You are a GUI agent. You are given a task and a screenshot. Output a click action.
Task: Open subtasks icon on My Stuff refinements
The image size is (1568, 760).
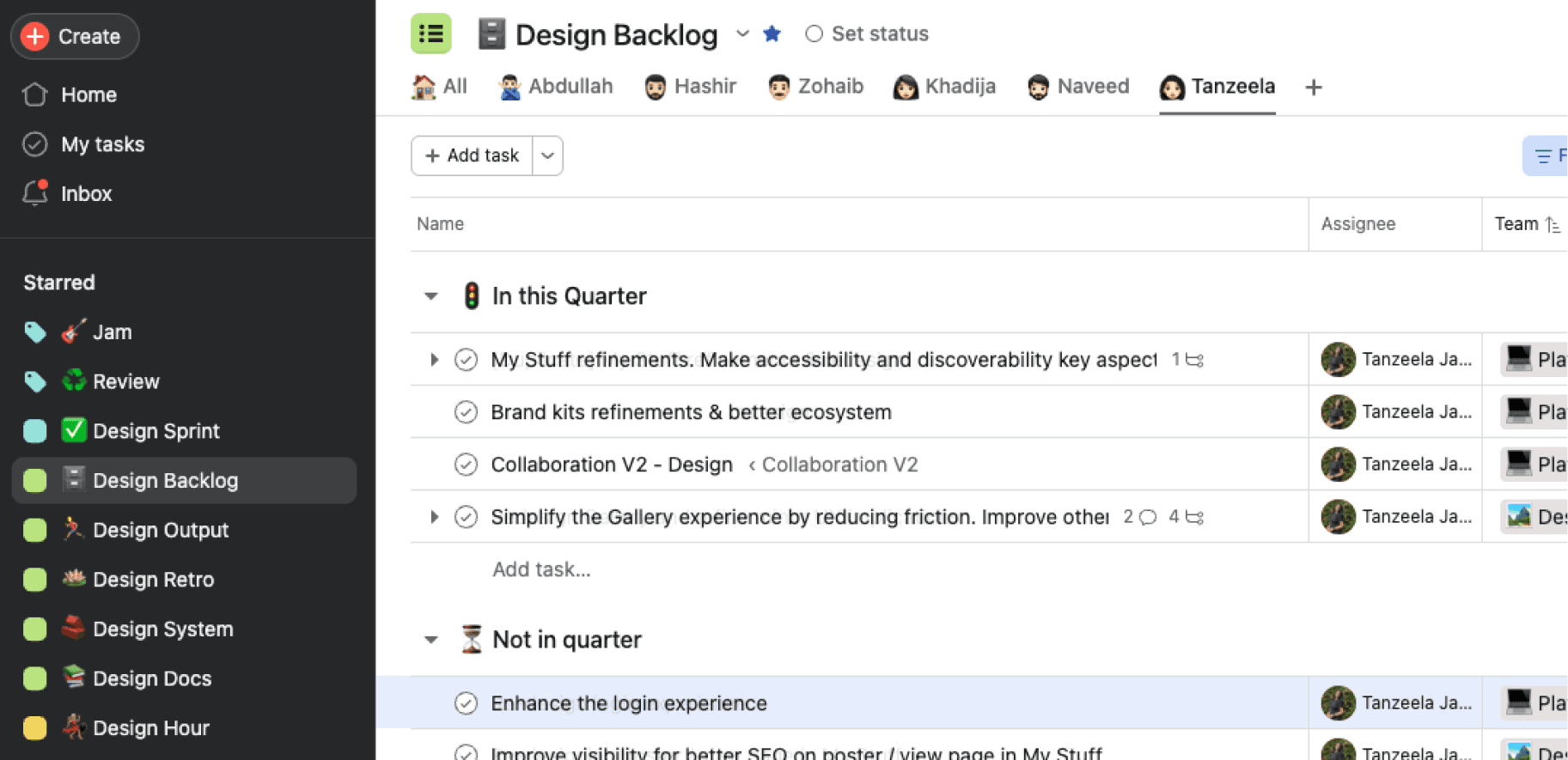point(1194,360)
